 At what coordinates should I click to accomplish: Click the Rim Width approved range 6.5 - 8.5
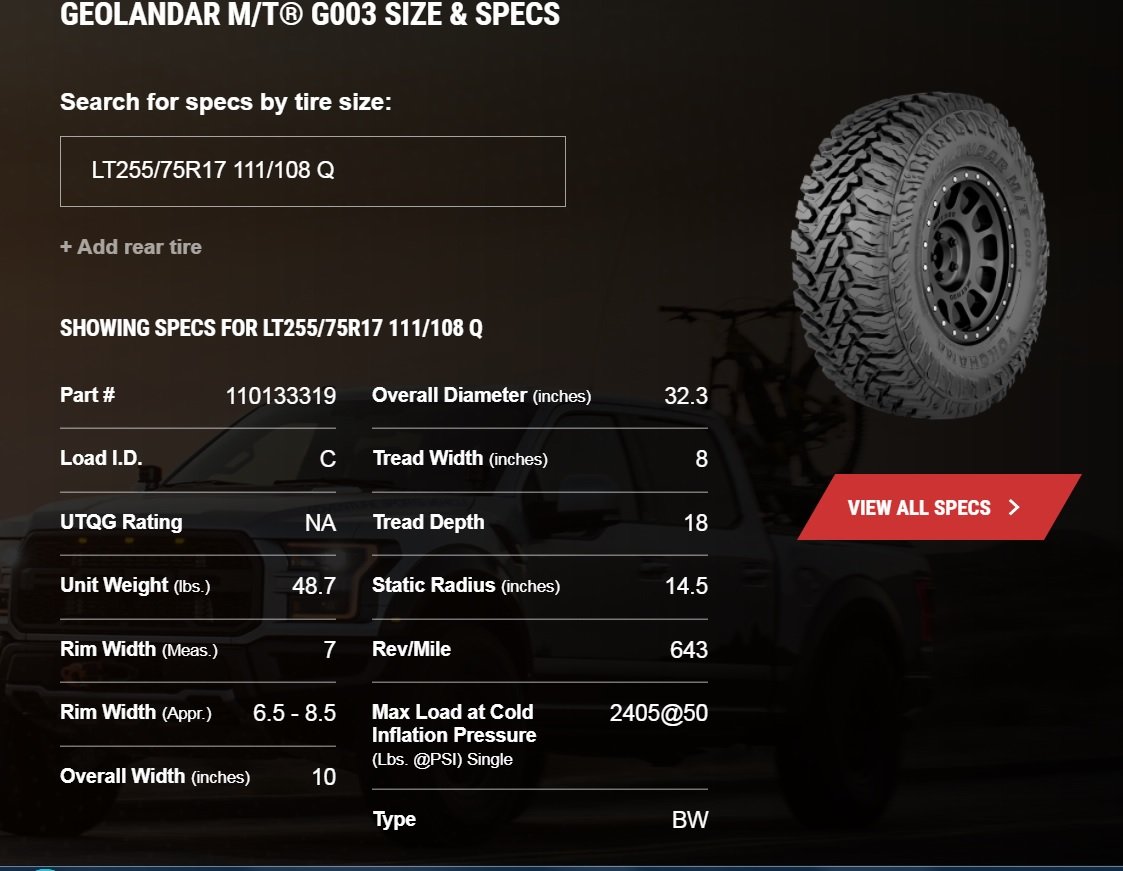pyautogui.click(x=294, y=713)
